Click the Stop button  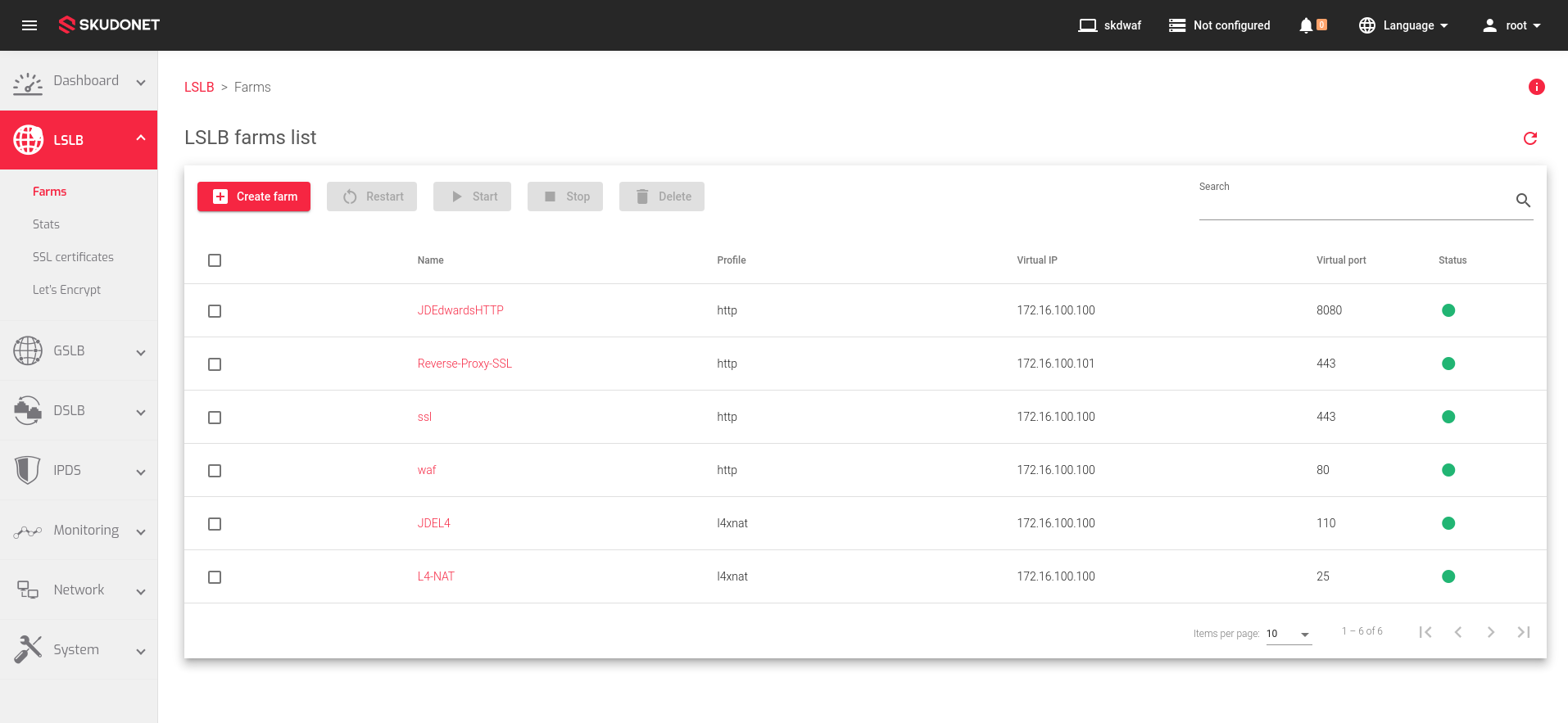click(x=565, y=197)
